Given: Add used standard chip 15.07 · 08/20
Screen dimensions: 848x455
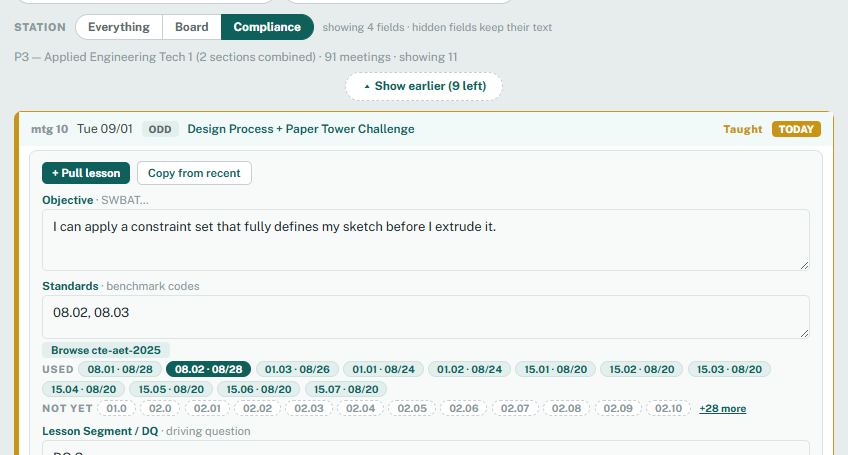Looking at the screenshot, I should pyautogui.click(x=346, y=390).
